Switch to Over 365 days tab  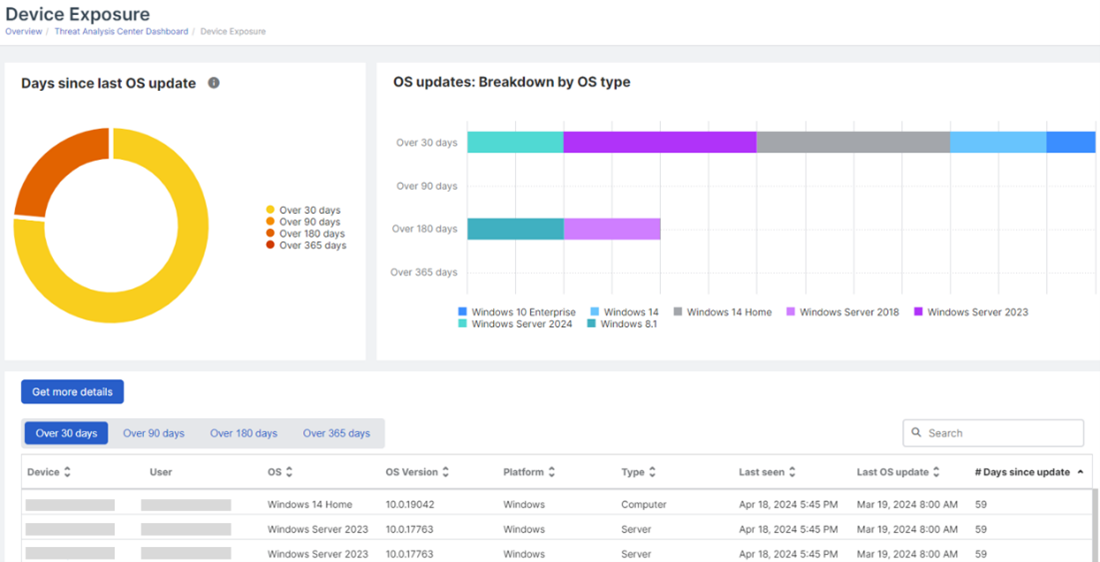point(336,433)
